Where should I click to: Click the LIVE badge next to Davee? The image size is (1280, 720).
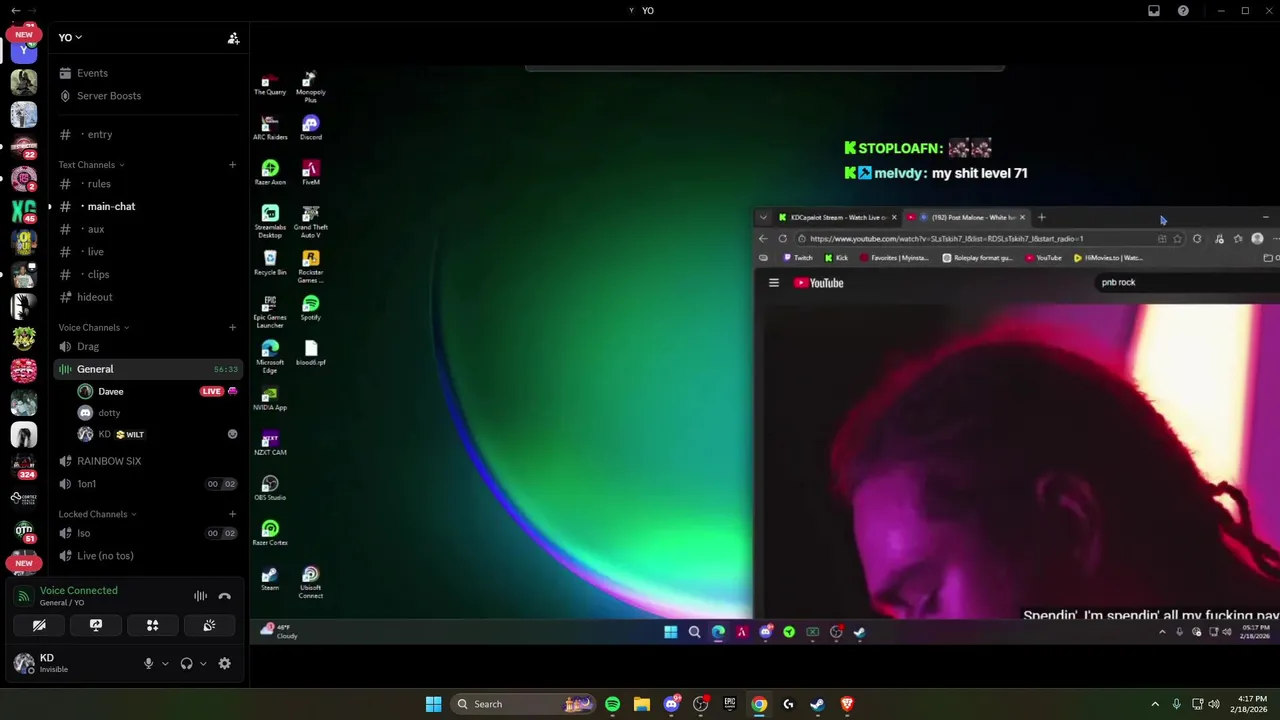[211, 391]
